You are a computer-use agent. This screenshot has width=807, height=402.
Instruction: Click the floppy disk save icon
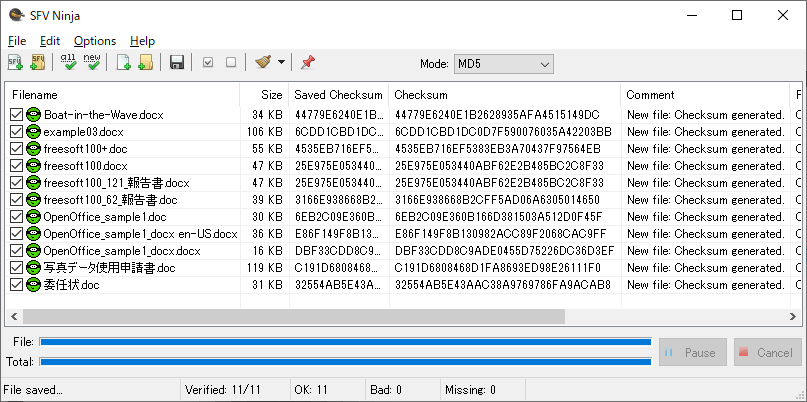pos(177,63)
